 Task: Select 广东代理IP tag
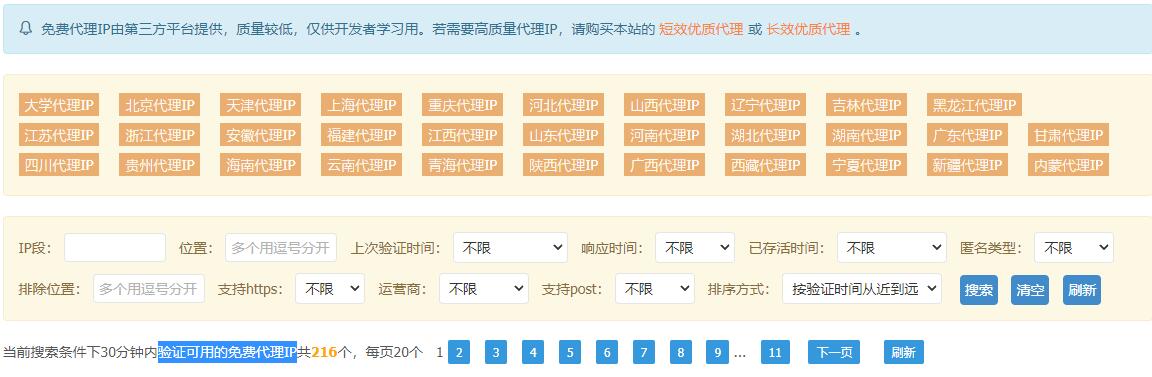[x=968, y=135]
